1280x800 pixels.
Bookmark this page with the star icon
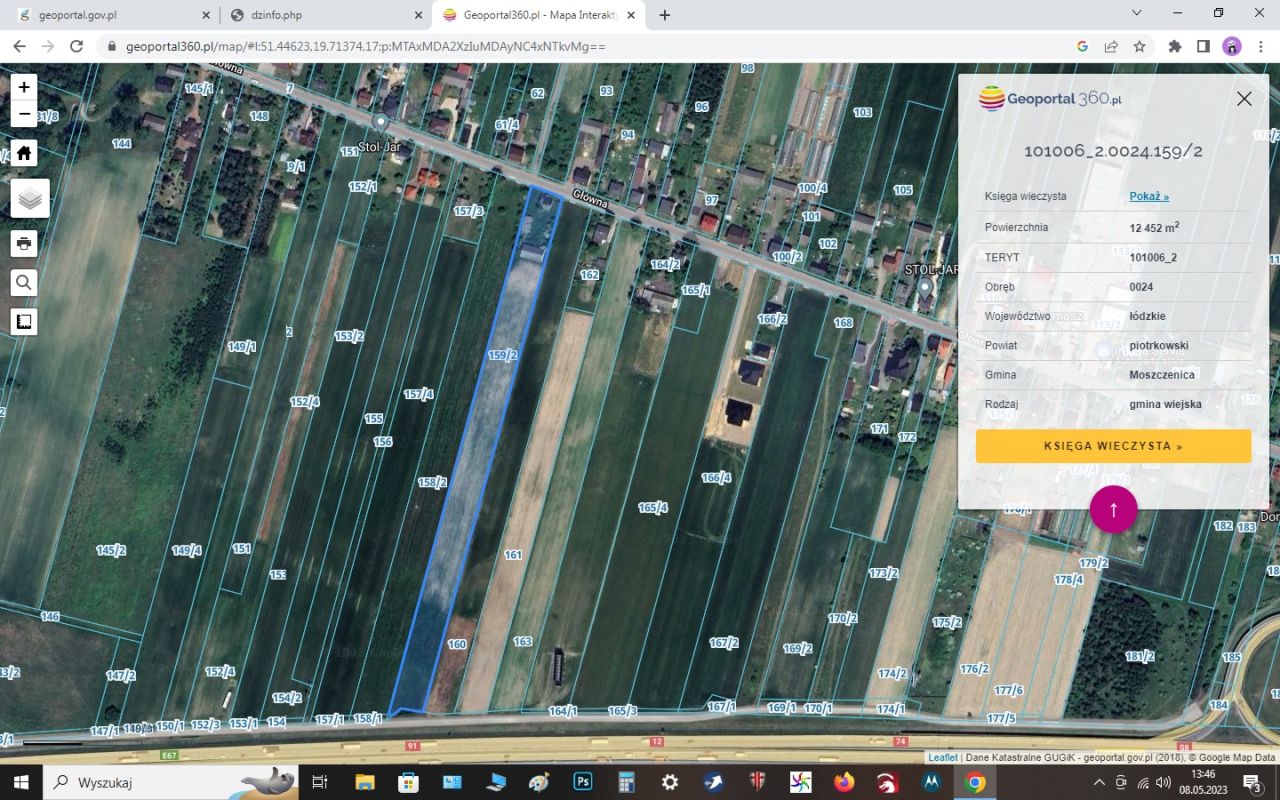(x=1139, y=46)
